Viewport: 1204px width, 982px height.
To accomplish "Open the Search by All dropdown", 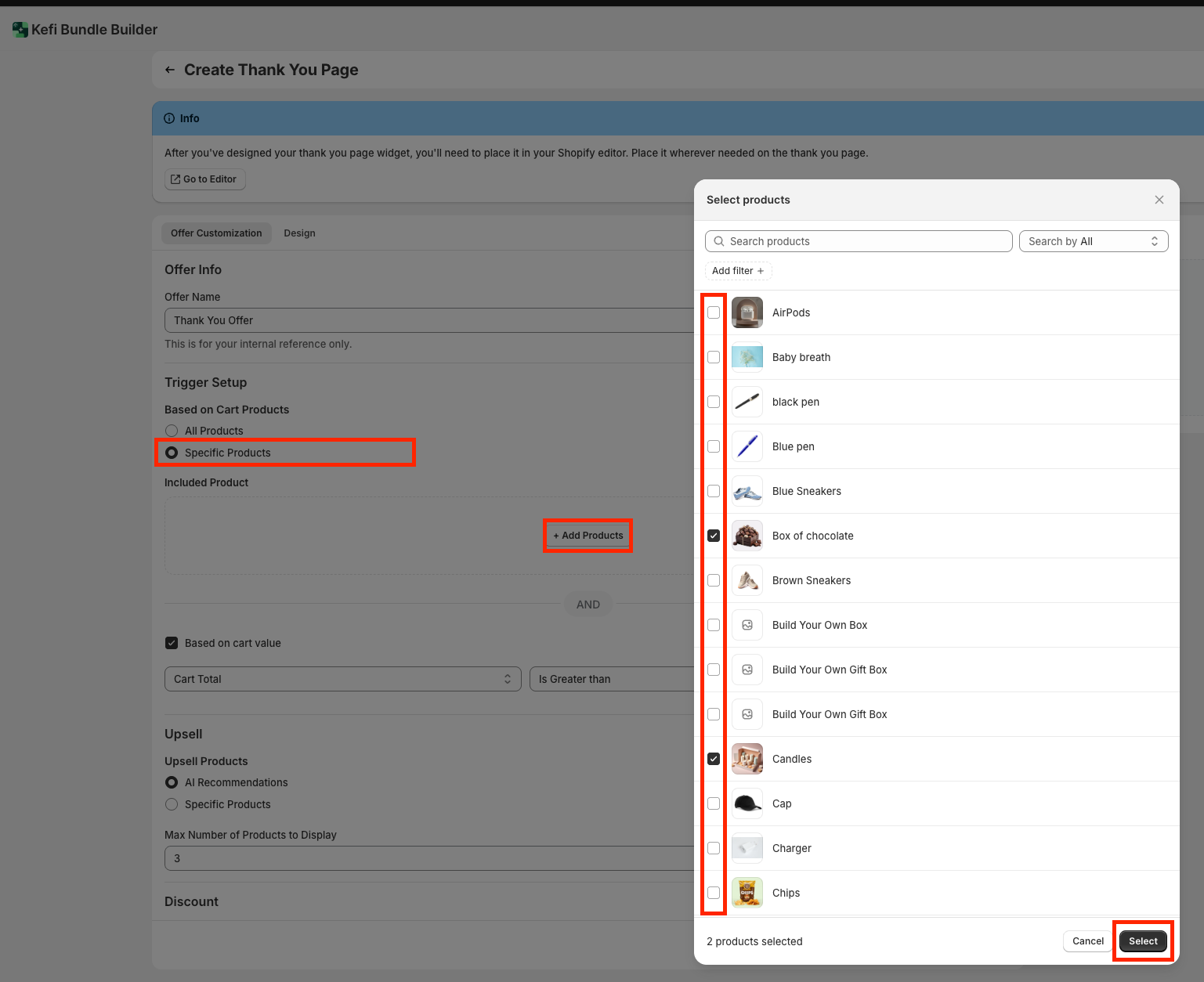I will [1093, 241].
